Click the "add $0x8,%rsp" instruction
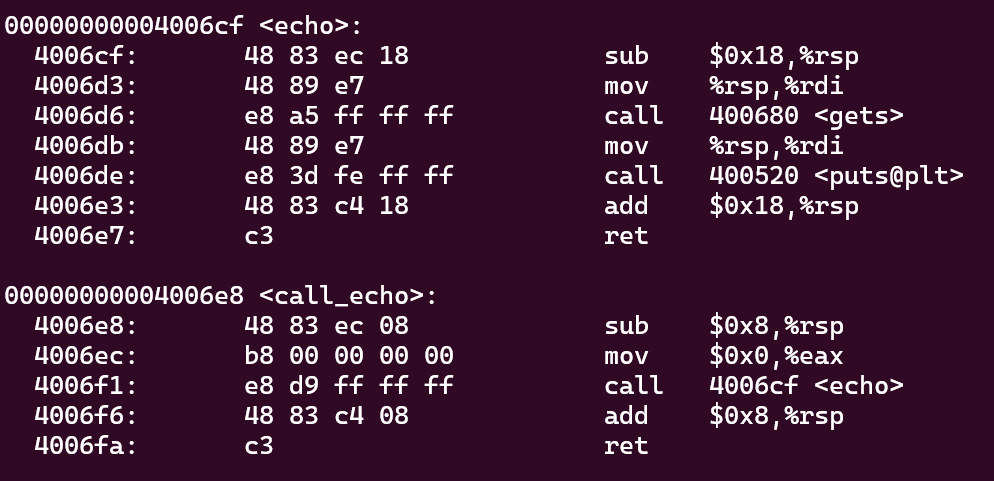 723,416
